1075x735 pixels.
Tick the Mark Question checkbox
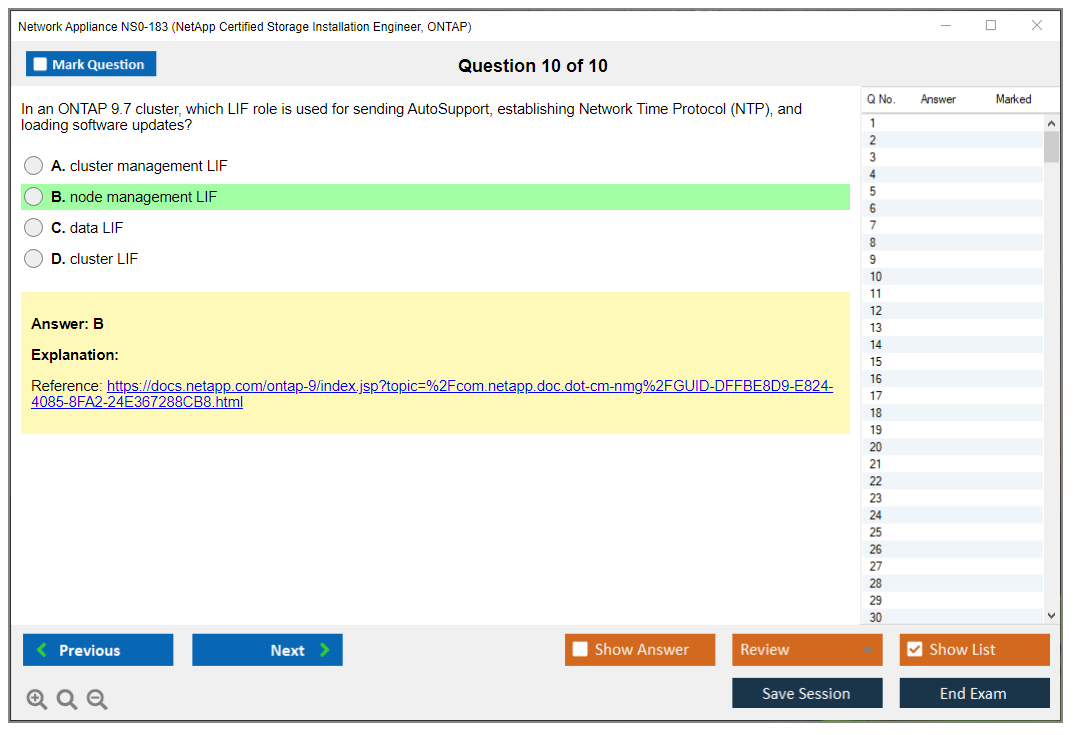41,65
